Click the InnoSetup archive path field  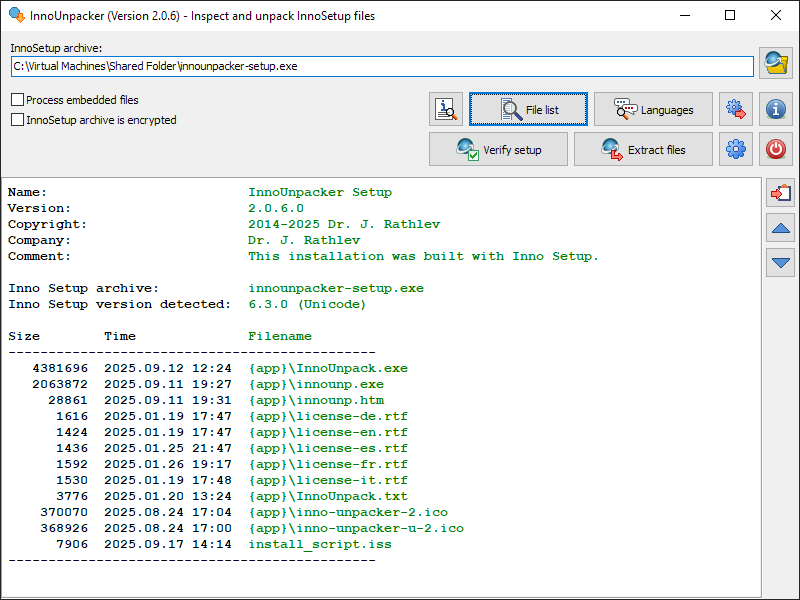coord(382,66)
